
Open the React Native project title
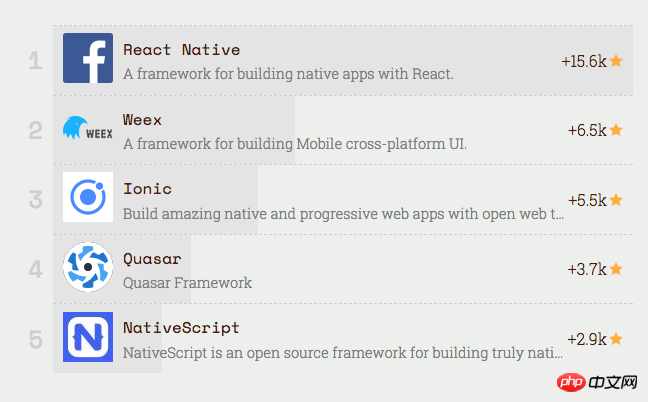(181, 49)
